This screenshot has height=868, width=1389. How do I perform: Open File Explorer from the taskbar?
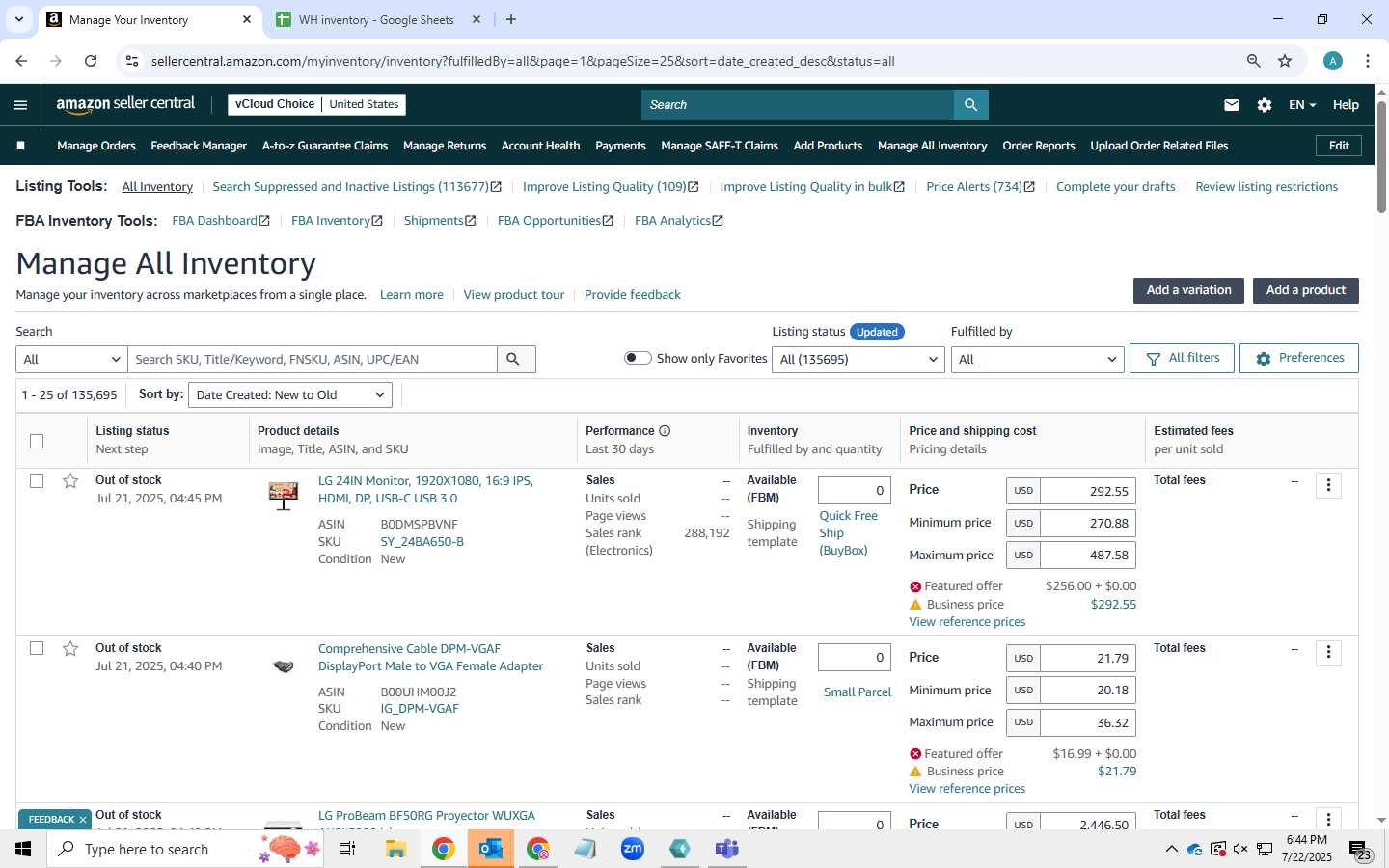tap(395, 849)
